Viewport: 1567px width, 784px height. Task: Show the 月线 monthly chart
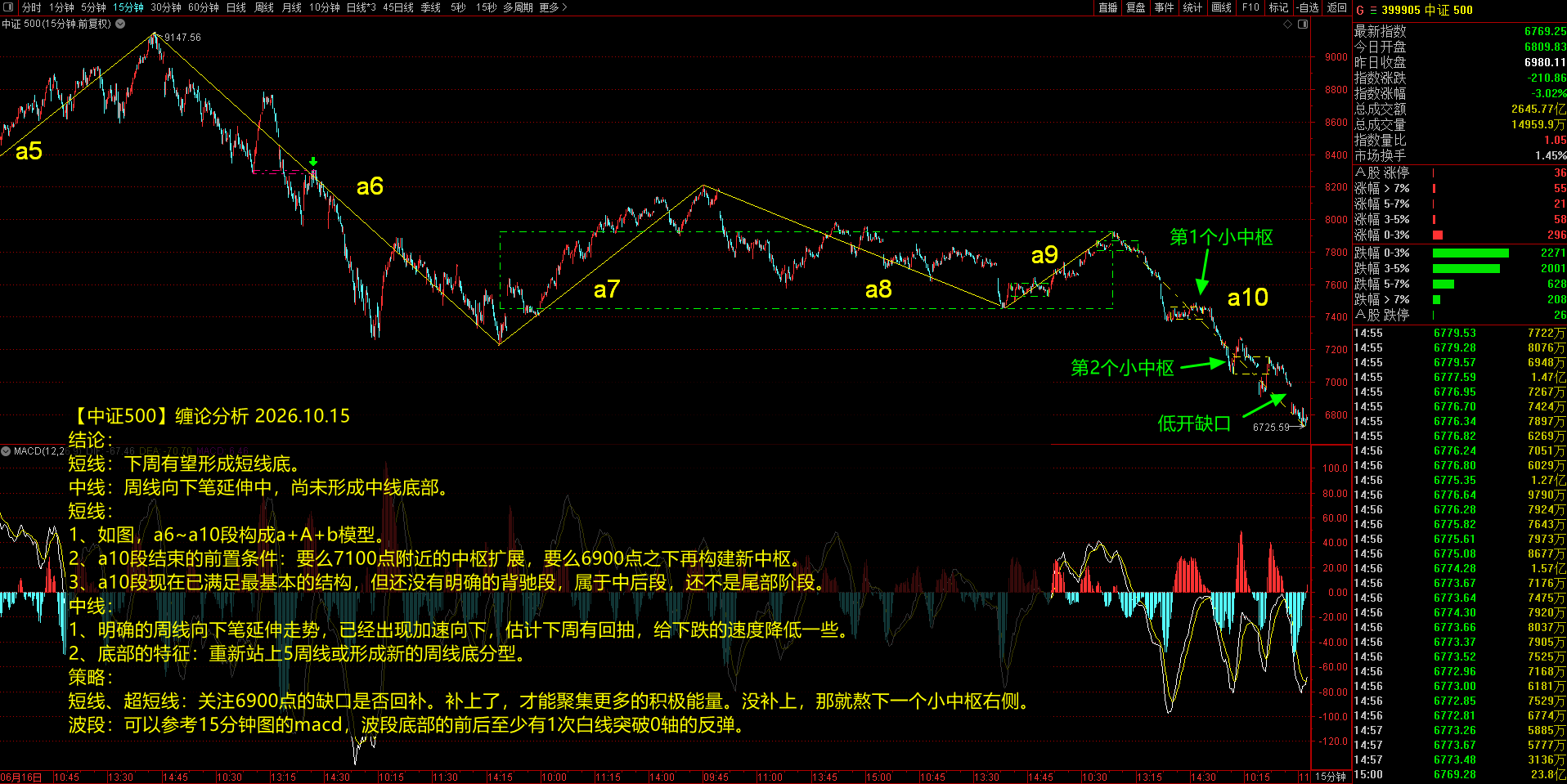292,7
